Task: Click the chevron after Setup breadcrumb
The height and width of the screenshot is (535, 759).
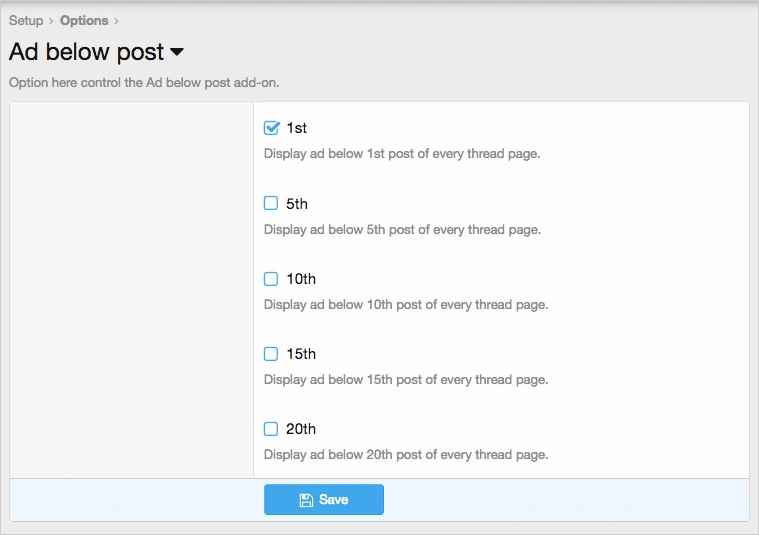Action: pos(51,21)
